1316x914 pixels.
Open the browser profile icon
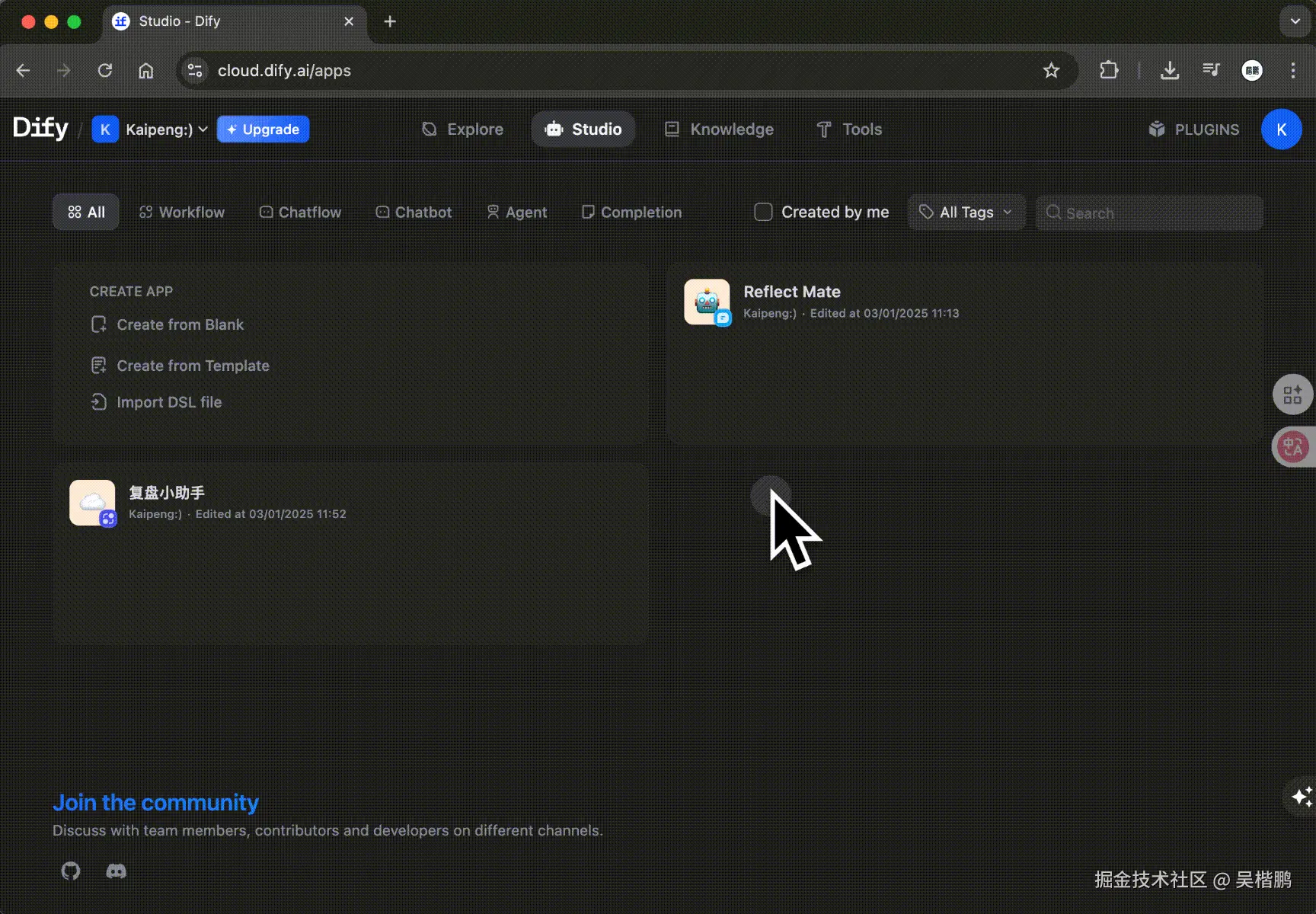tap(1252, 71)
